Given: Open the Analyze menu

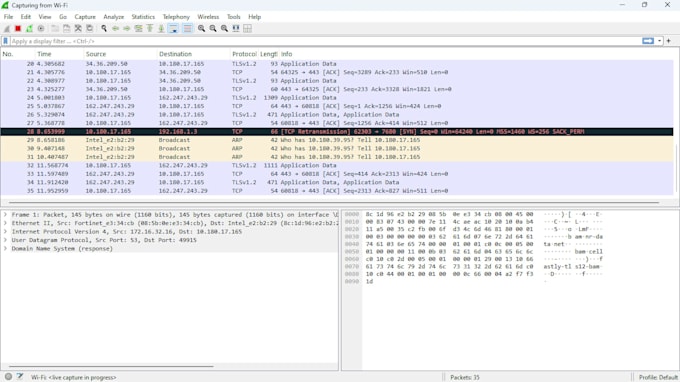Looking at the screenshot, I should click(x=114, y=17).
